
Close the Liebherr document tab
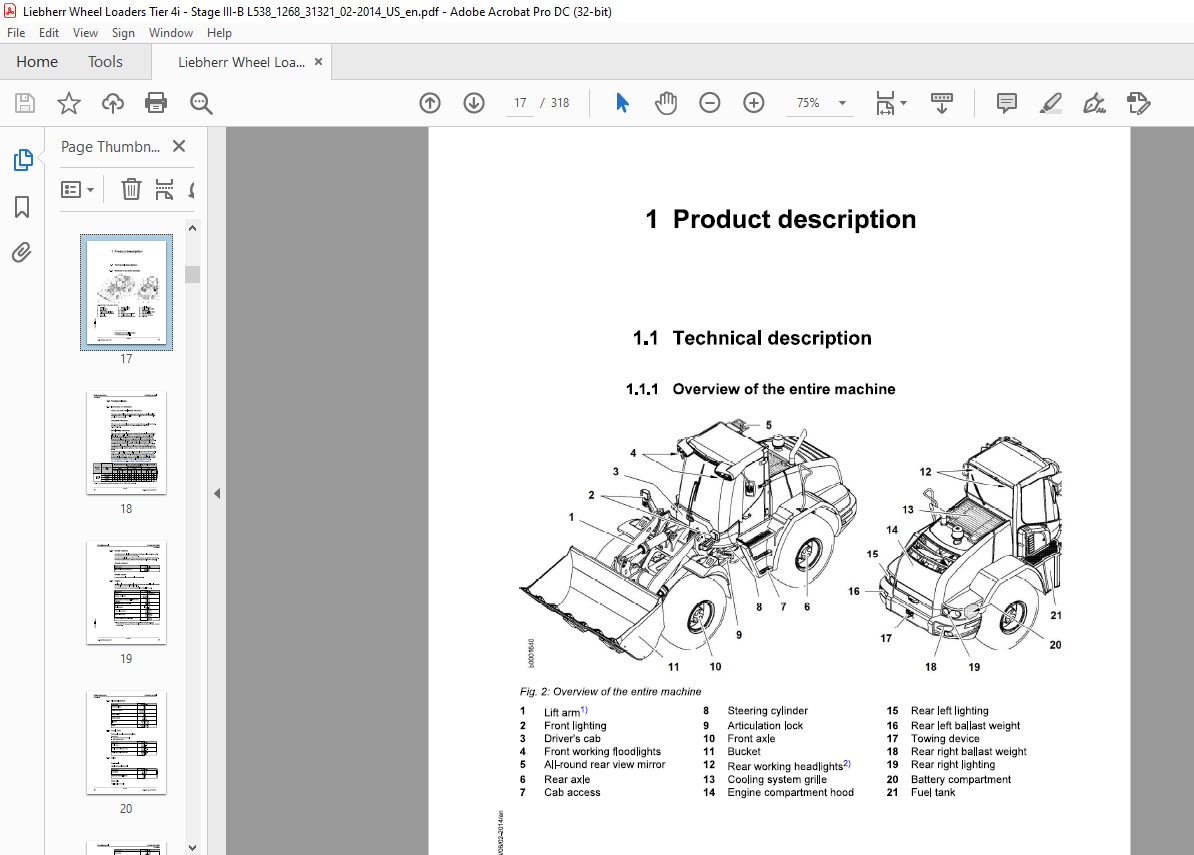click(x=318, y=62)
